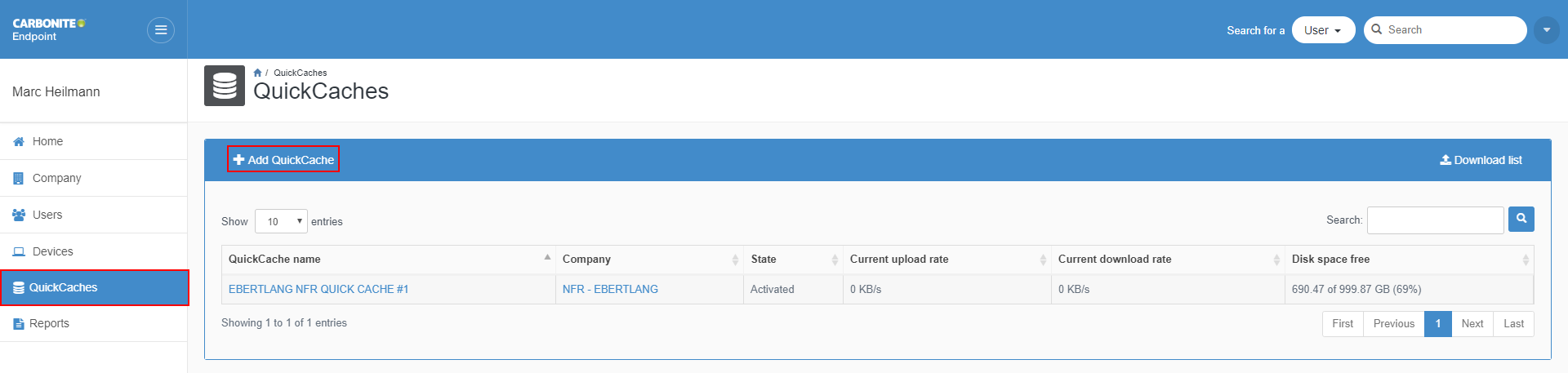Click the blue table search magnifier button
This screenshot has width=1568, height=373.
click(1521, 219)
